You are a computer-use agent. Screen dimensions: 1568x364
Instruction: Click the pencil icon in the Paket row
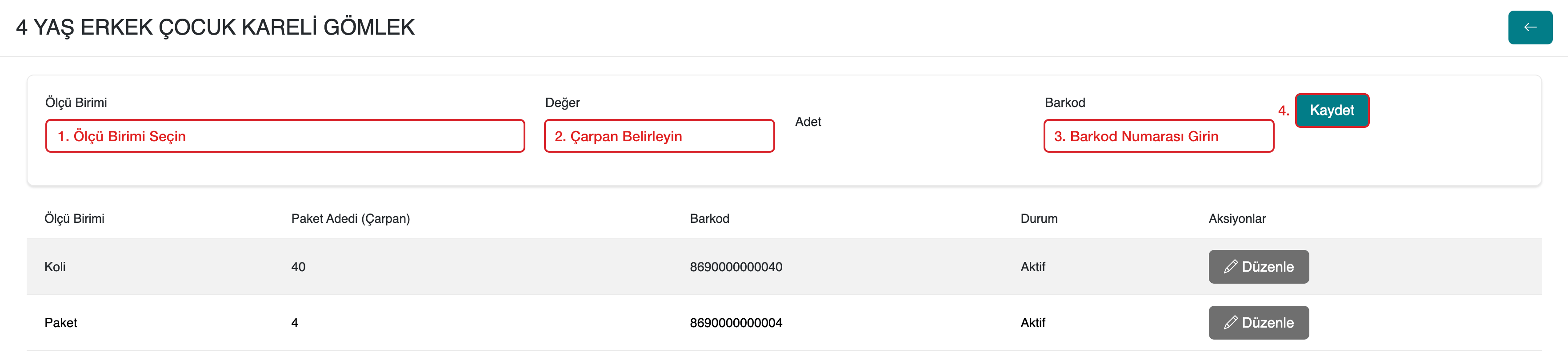(1230, 323)
